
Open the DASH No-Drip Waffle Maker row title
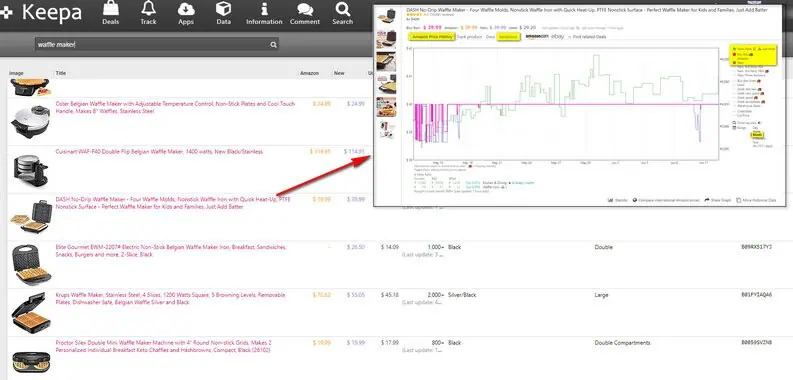pos(173,203)
